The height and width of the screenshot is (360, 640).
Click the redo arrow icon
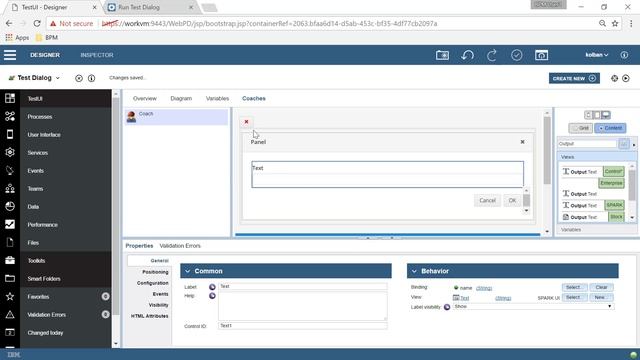click(x=492, y=55)
